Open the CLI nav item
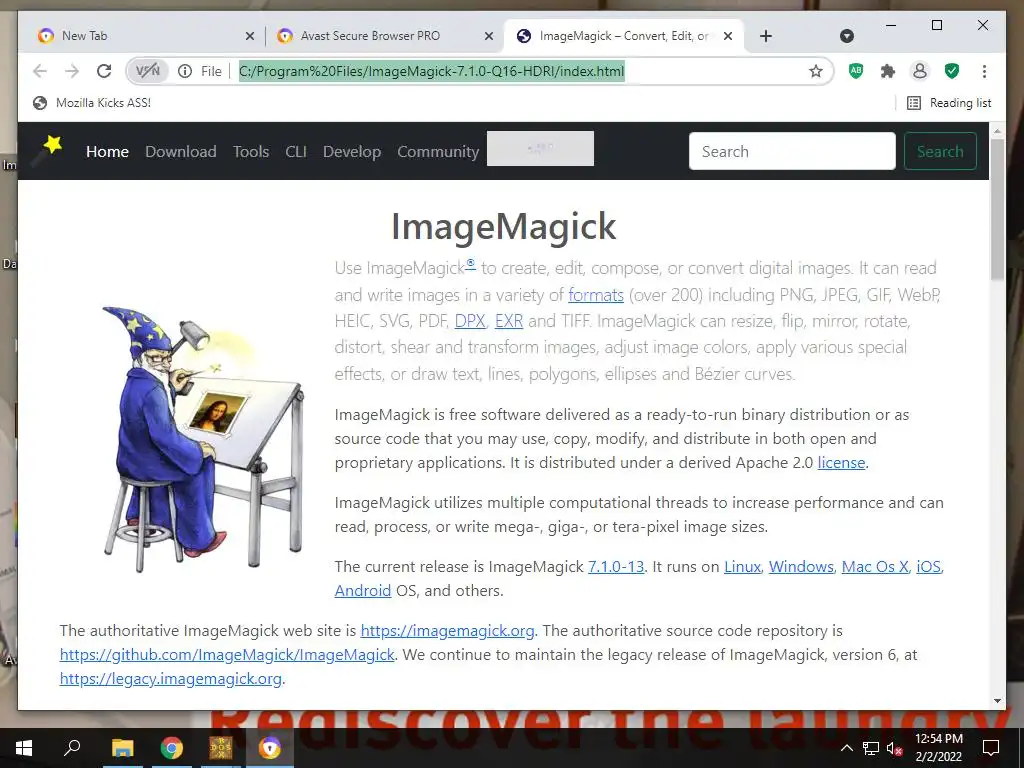 pyautogui.click(x=296, y=152)
